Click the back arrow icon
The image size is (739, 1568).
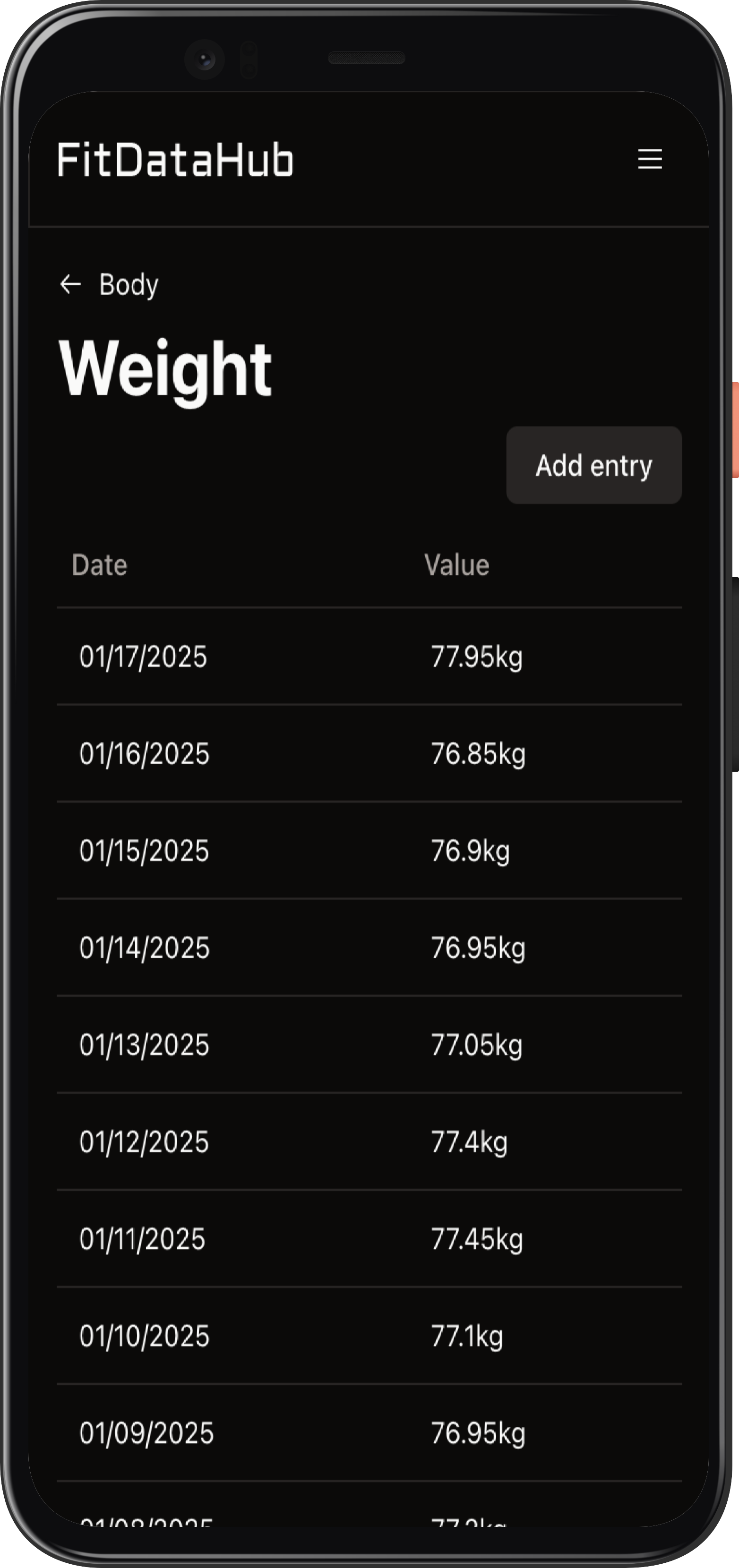pos(70,284)
